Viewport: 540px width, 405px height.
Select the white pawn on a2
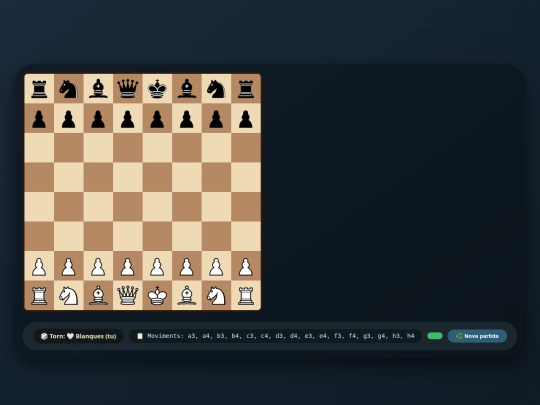tap(39, 266)
